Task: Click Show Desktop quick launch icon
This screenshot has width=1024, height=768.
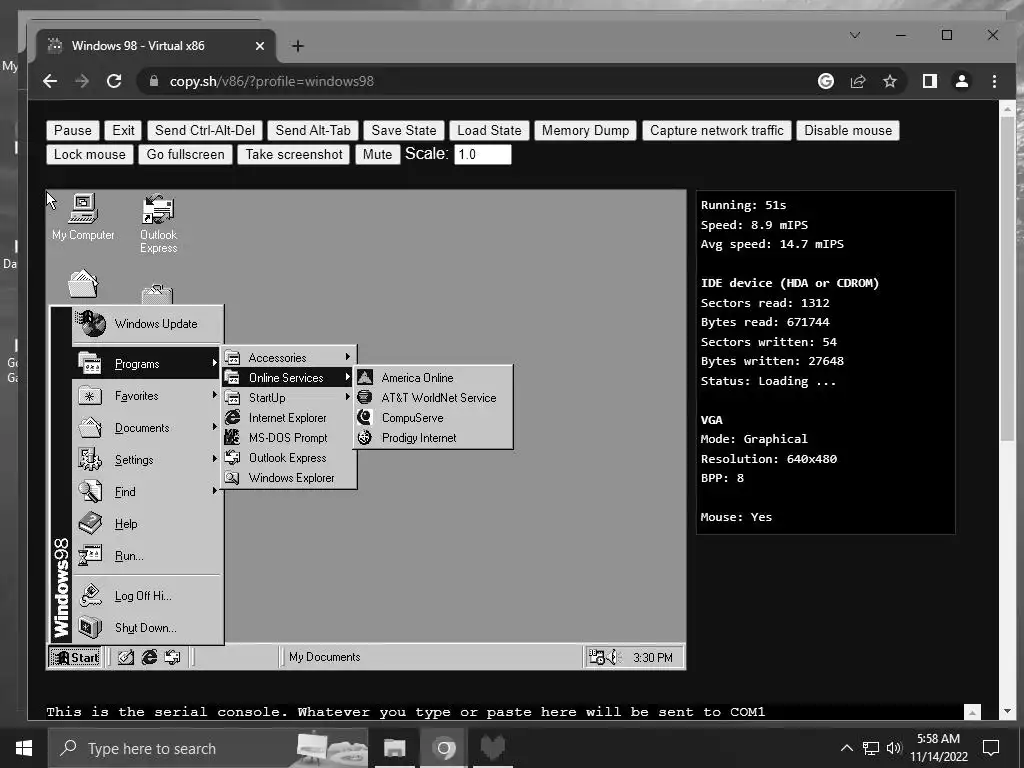Action: click(126, 657)
